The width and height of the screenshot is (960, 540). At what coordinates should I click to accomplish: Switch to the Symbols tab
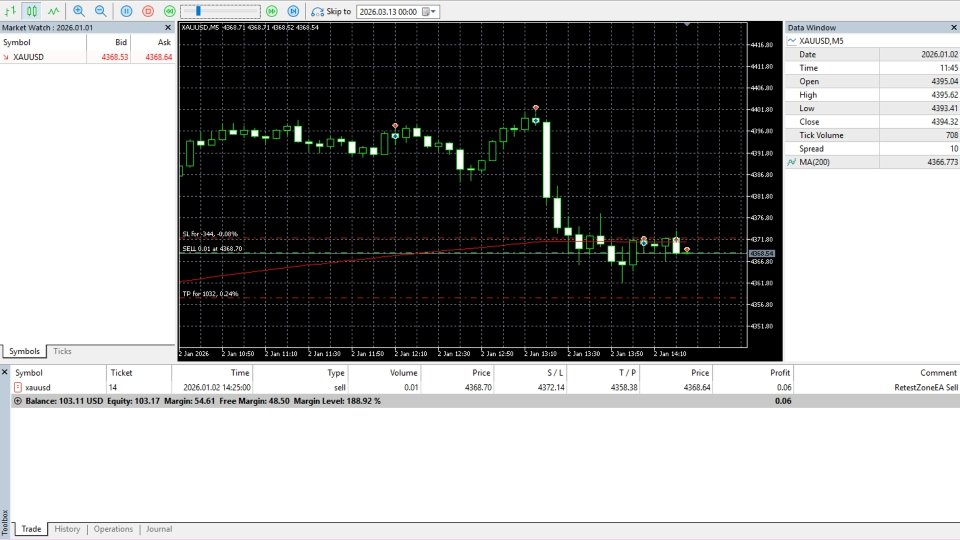[x=24, y=351]
